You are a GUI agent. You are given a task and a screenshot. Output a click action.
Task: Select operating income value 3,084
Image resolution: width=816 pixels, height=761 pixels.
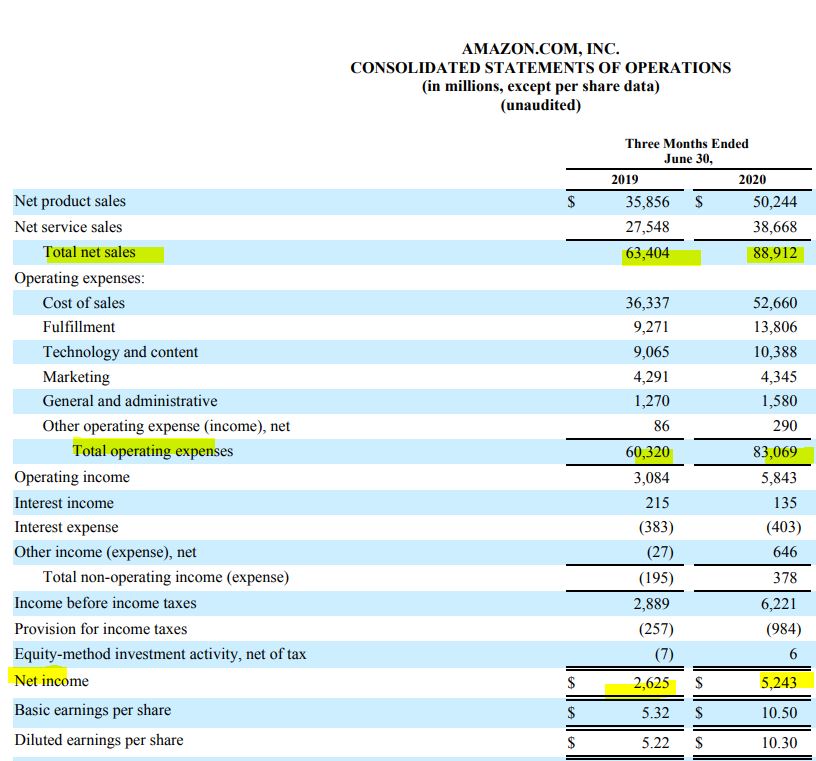651,478
